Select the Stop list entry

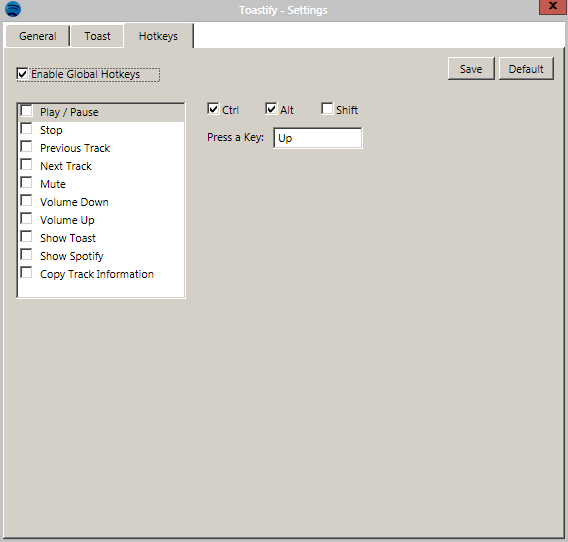(101, 130)
